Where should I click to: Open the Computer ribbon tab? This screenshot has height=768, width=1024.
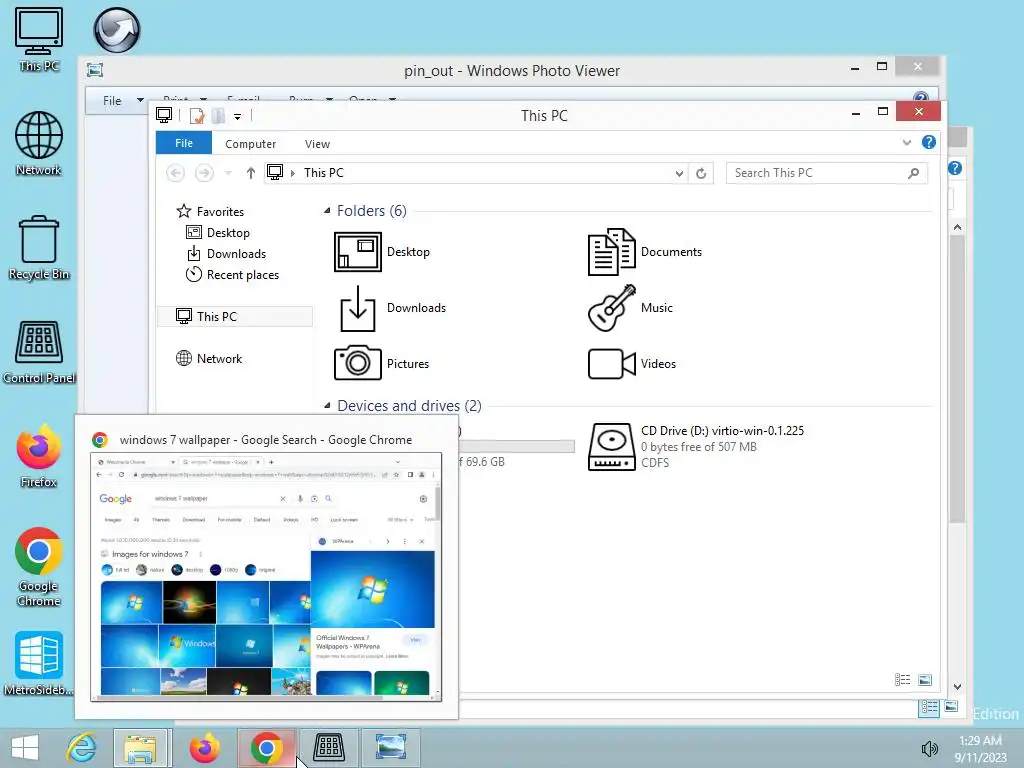[250, 144]
